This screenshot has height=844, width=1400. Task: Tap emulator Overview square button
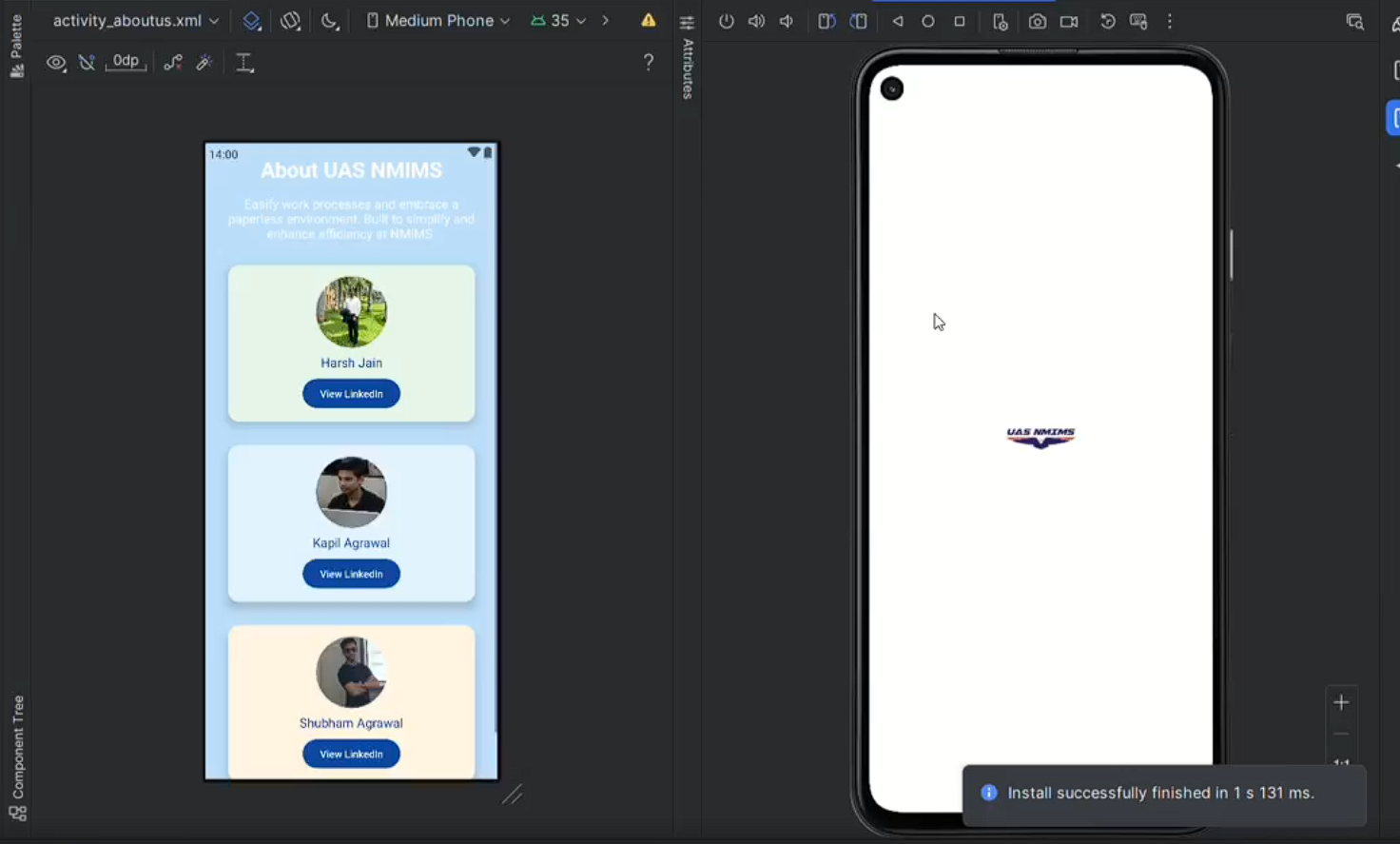[960, 21]
